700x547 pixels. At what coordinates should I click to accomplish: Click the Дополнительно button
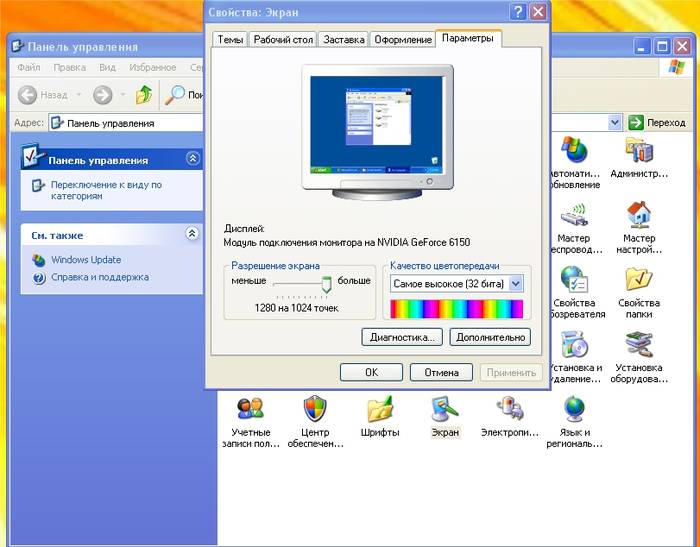(489, 337)
